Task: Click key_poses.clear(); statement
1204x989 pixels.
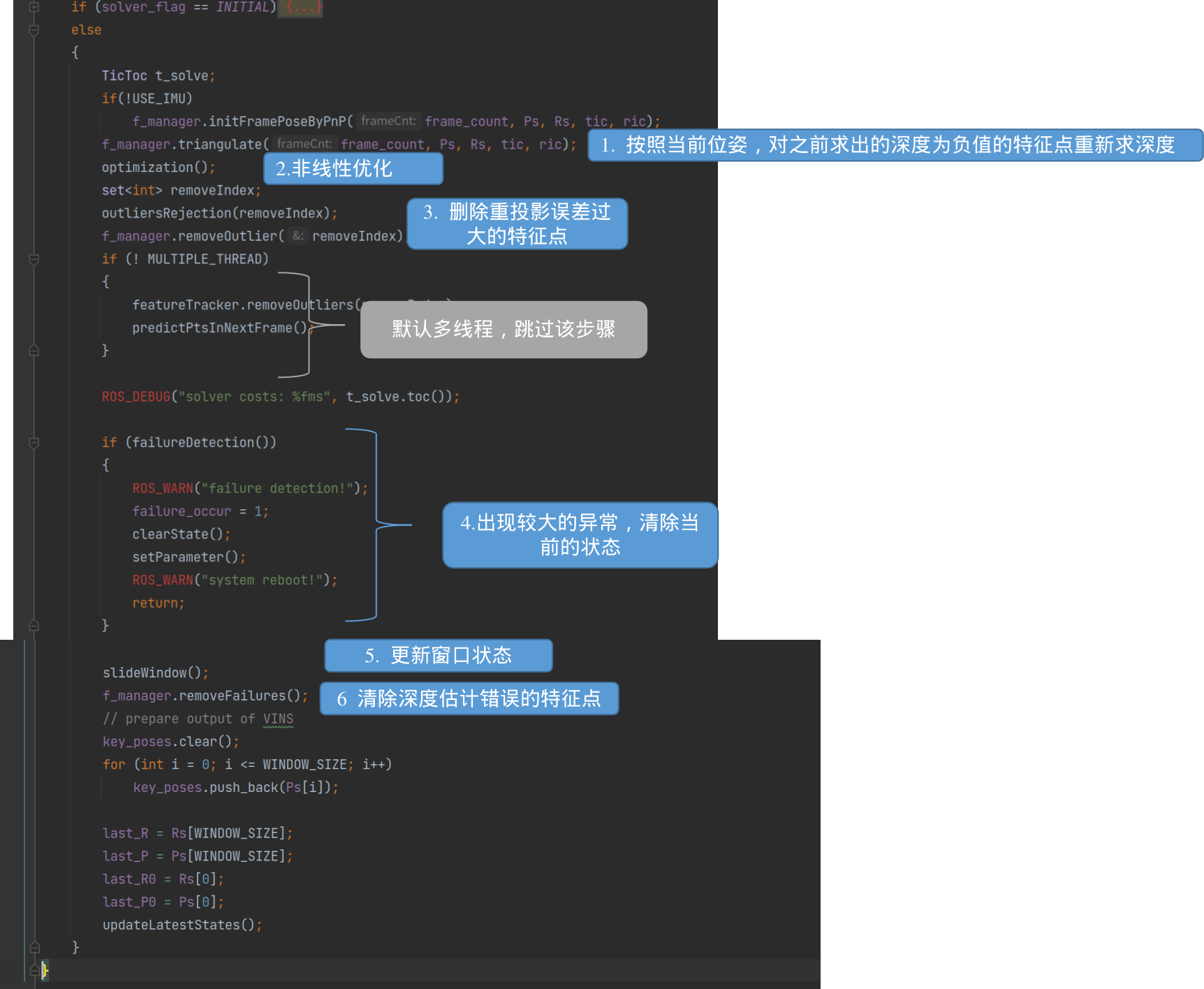Action: 171,742
